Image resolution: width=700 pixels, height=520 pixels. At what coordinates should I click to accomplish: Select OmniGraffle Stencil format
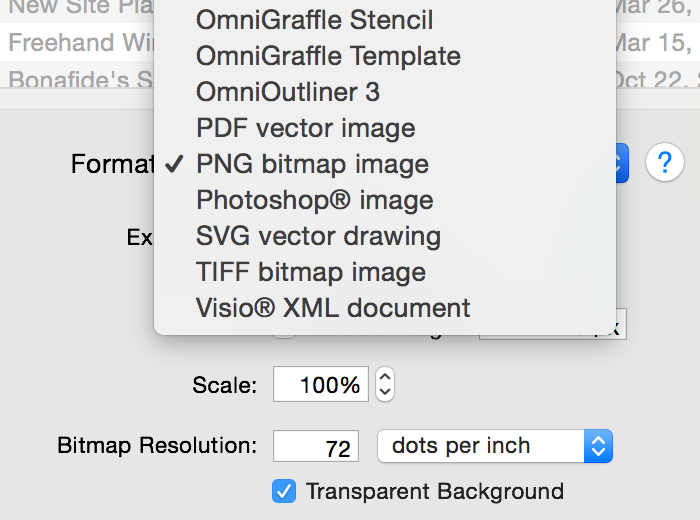coord(314,20)
